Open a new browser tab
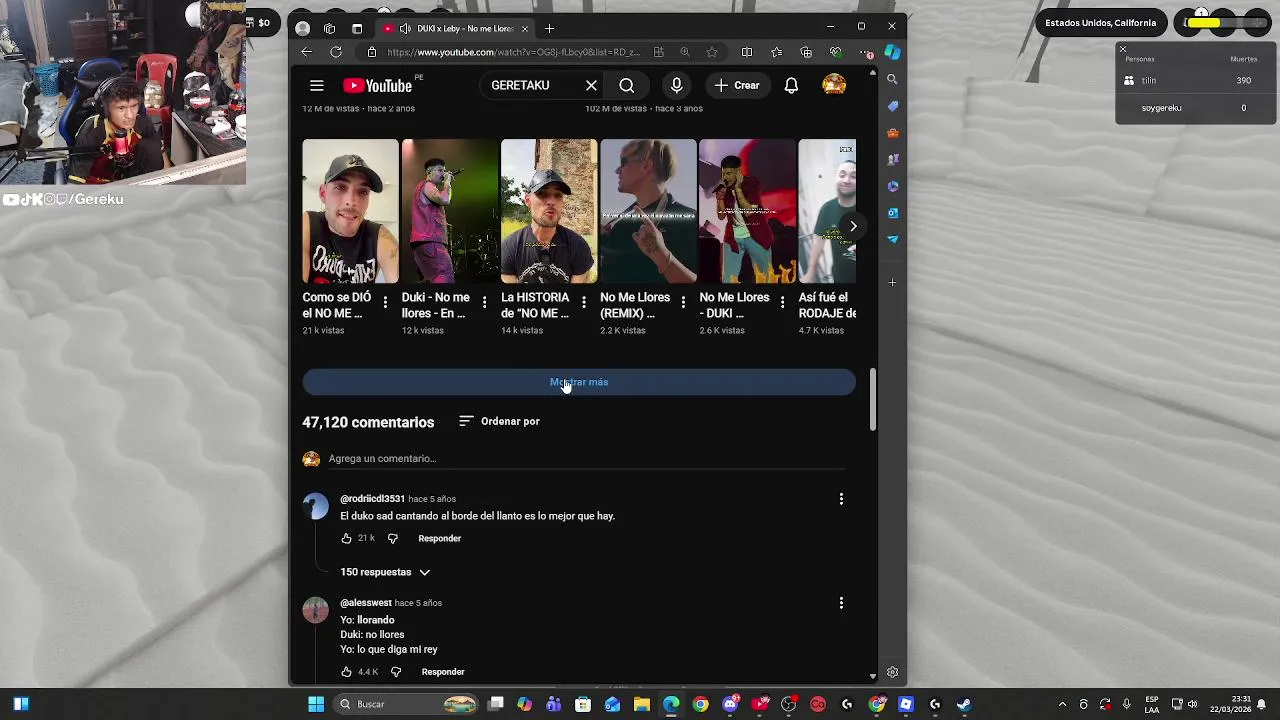Viewport: 1280px width, 720px height. point(549,28)
